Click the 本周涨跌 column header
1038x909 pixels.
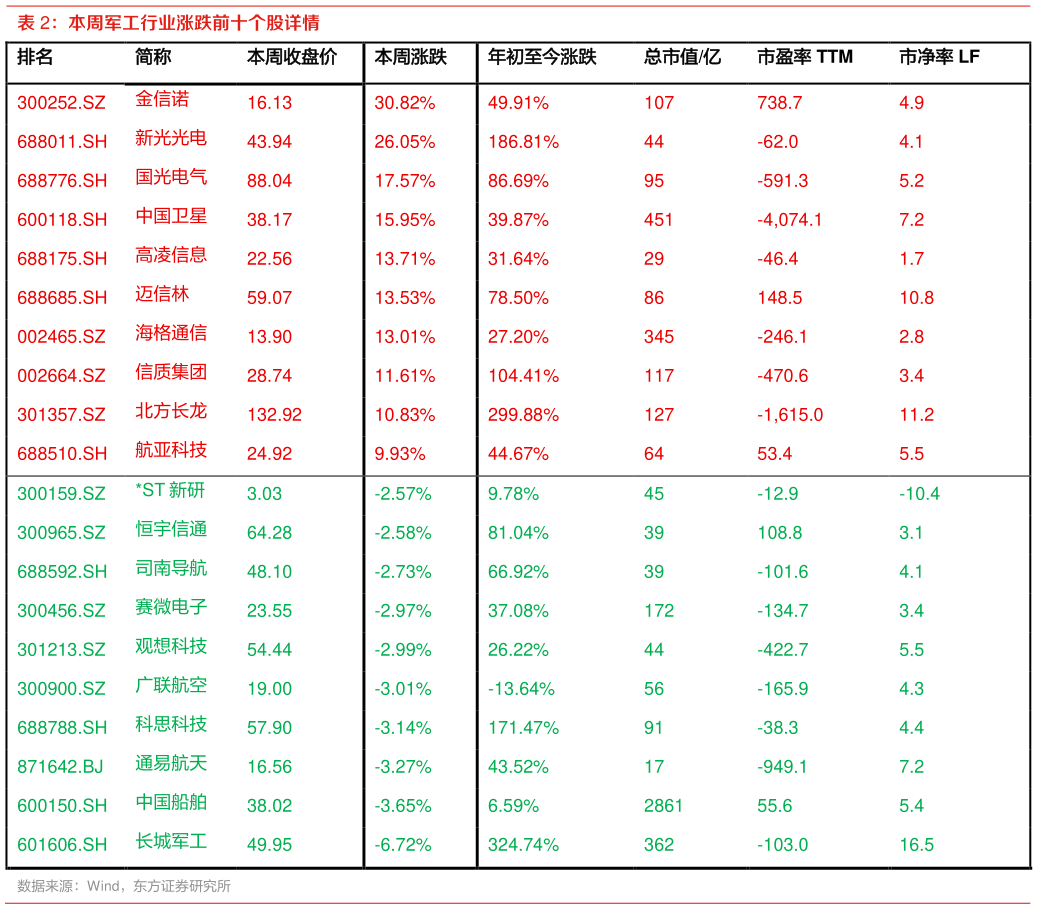click(x=410, y=58)
